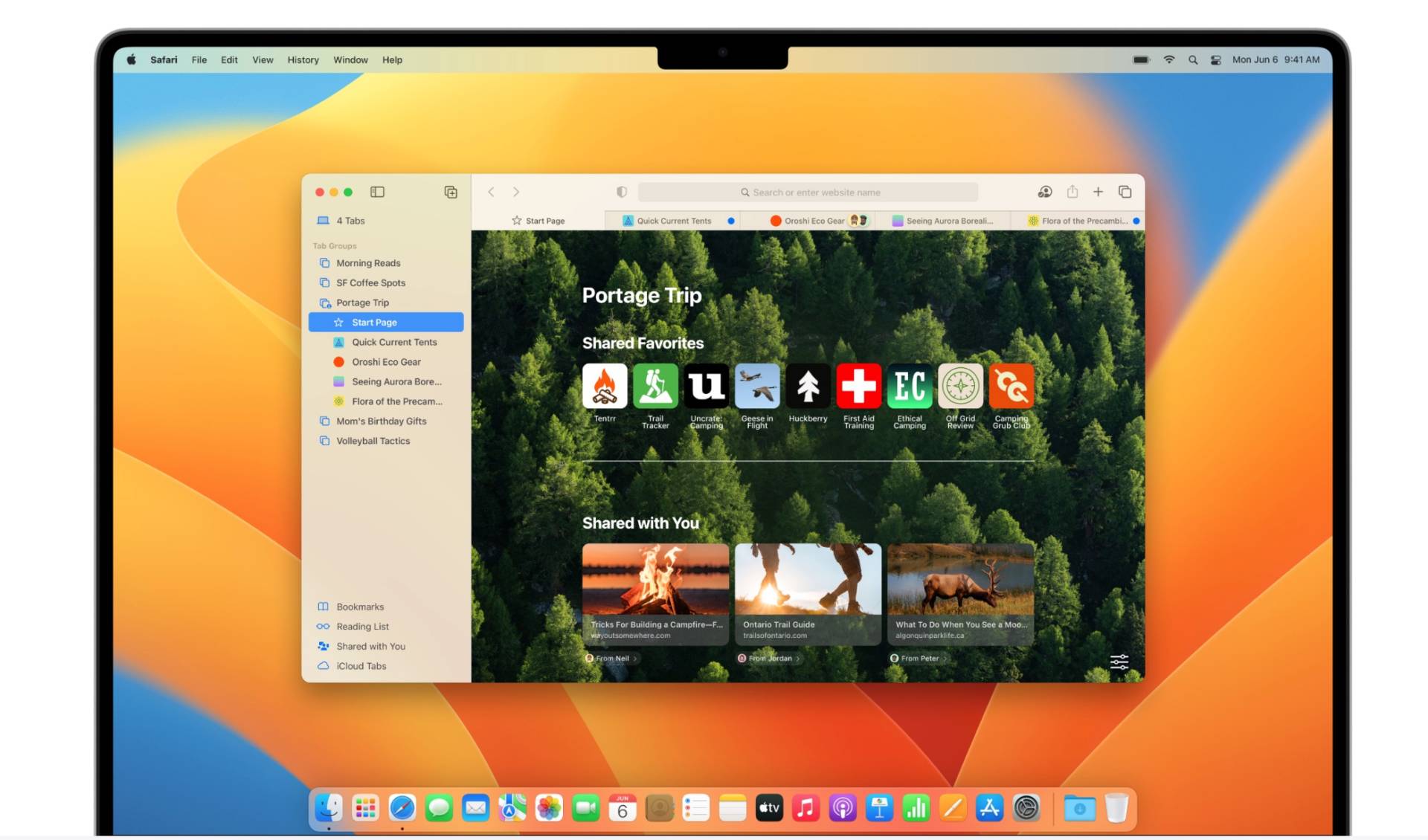This screenshot has width=1428, height=840.
Task: Toggle the Safari sidebar button
Action: click(x=377, y=192)
